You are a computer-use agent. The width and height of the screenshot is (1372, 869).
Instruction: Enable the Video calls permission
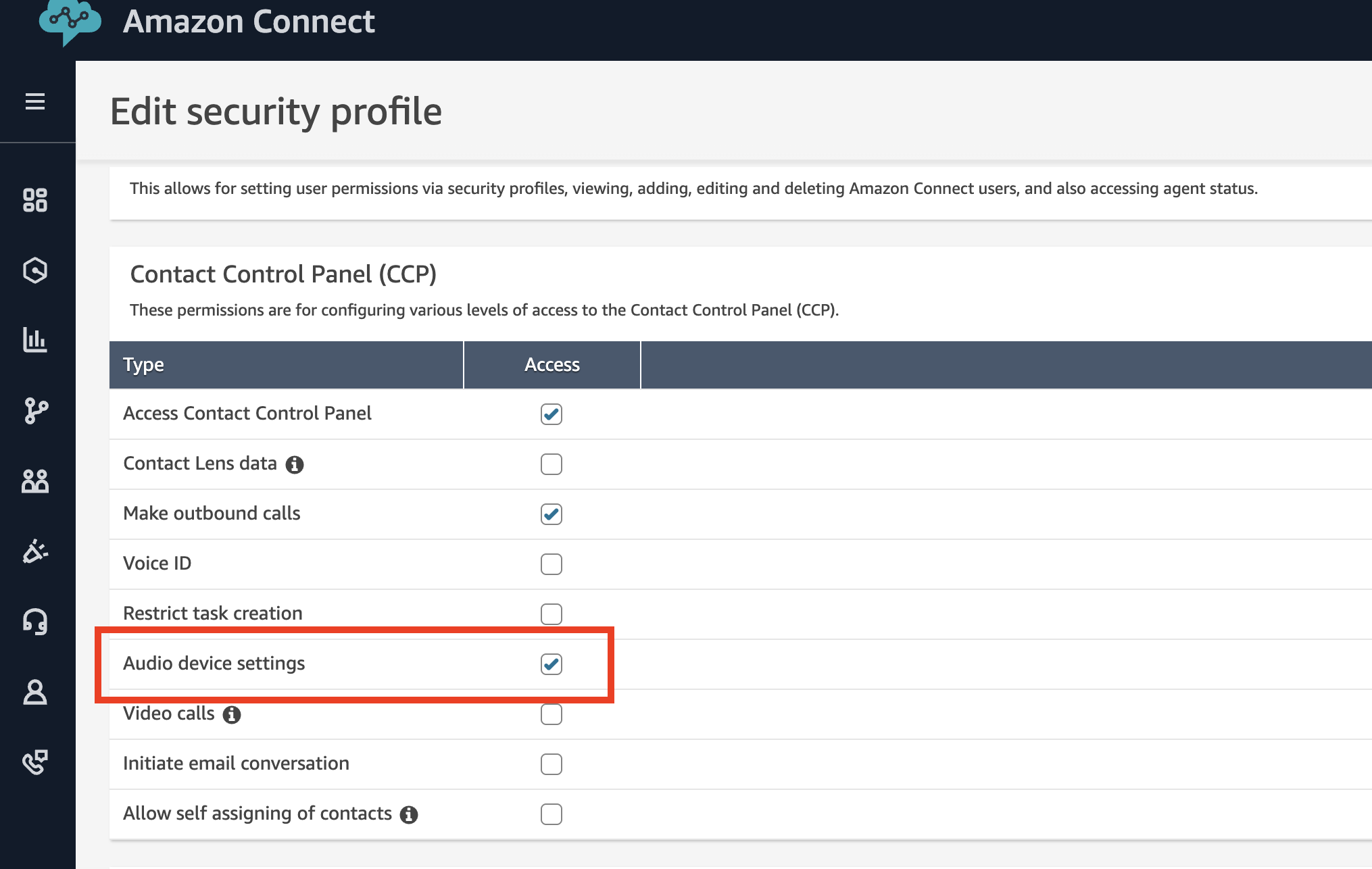[552, 714]
